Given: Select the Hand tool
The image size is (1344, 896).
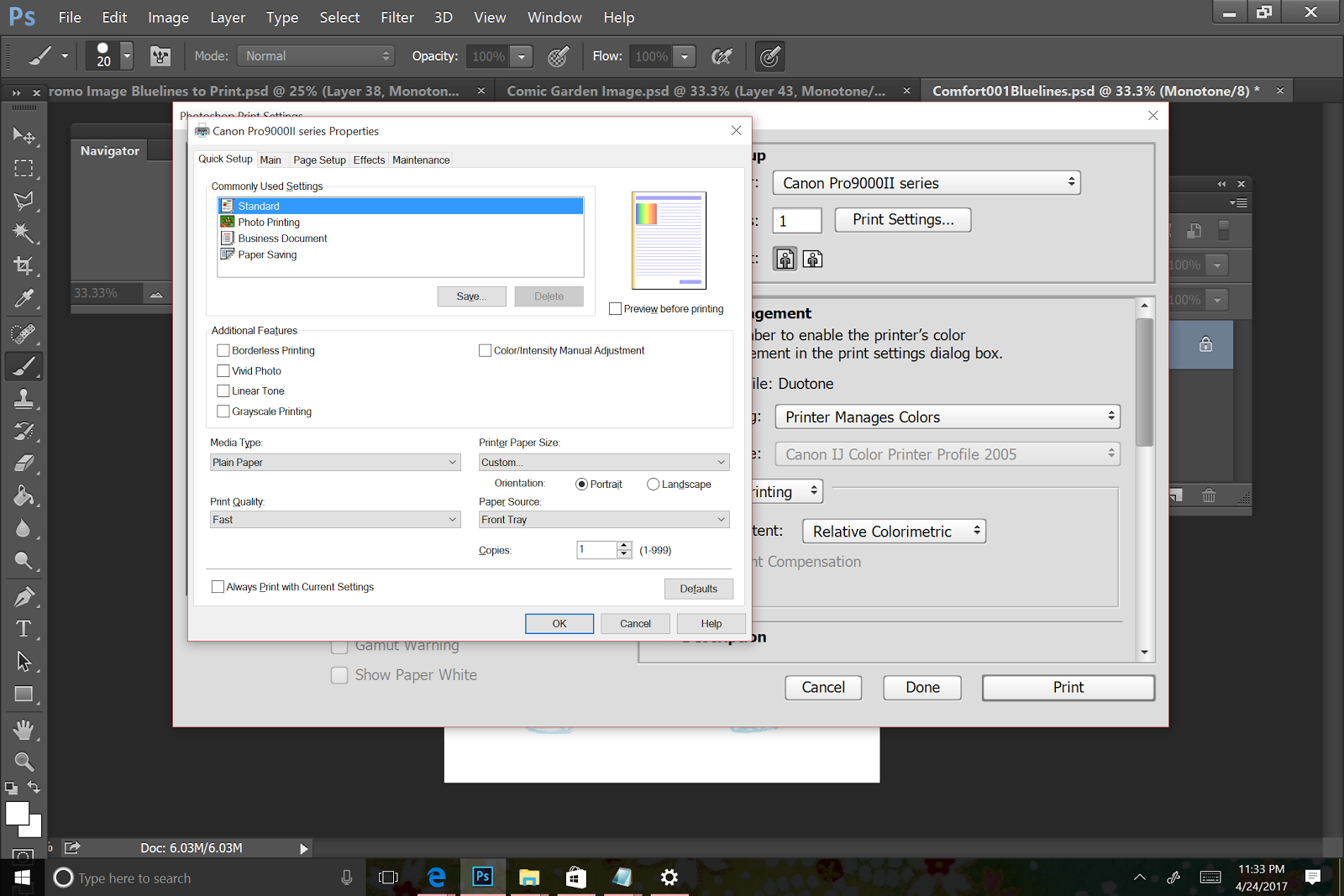Looking at the screenshot, I should tap(24, 730).
